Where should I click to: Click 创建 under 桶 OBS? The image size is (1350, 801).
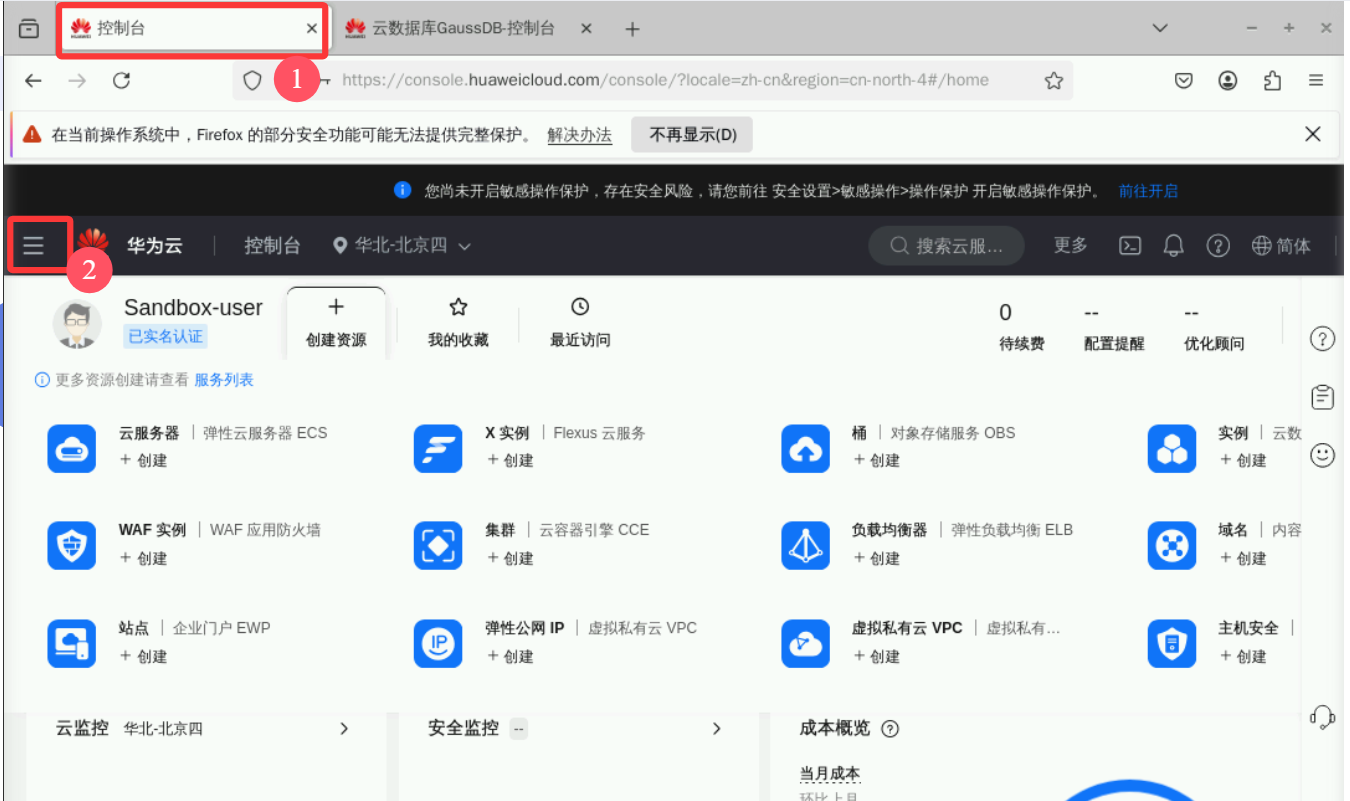(x=876, y=460)
